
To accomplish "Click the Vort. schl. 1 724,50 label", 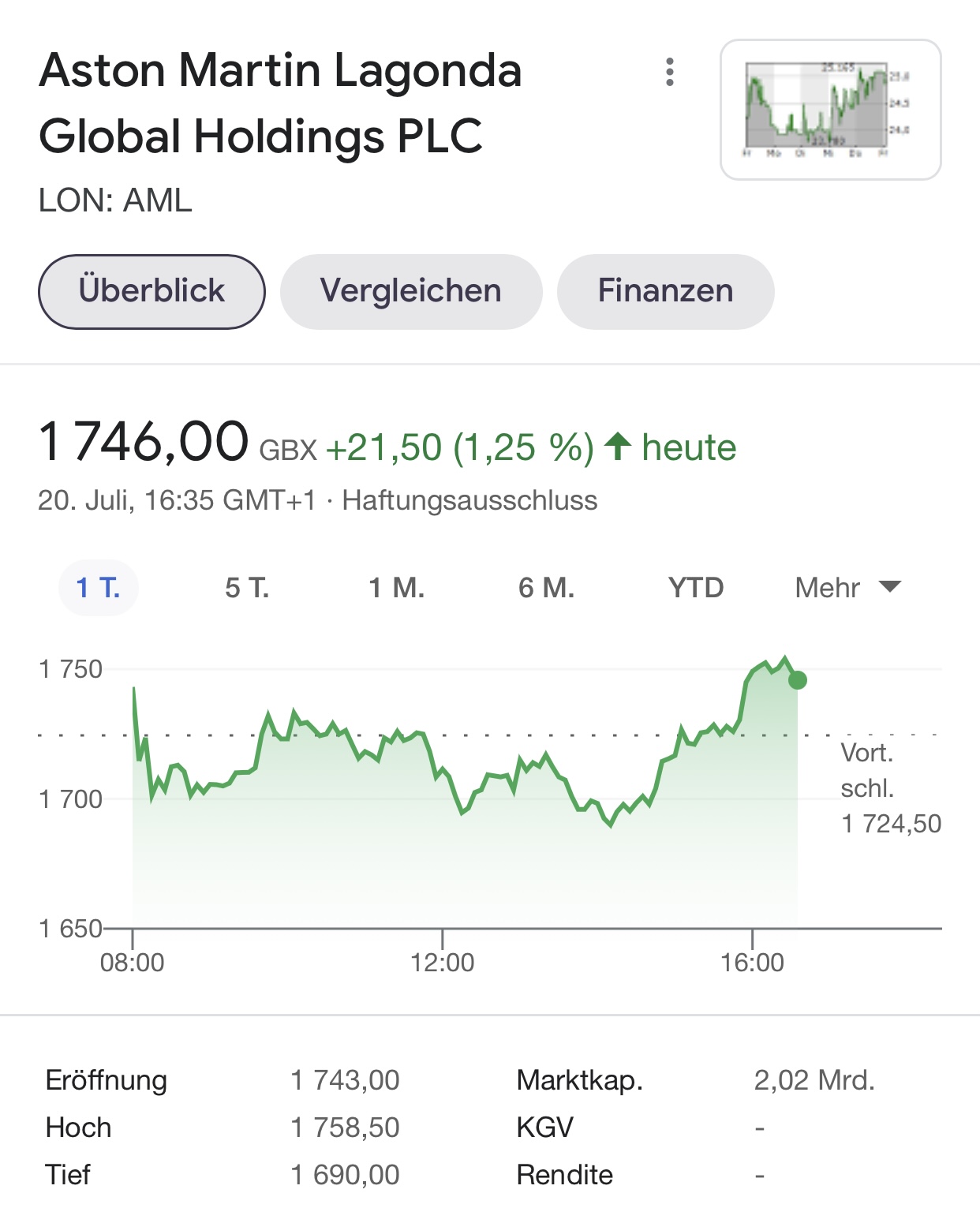I will coord(890,788).
